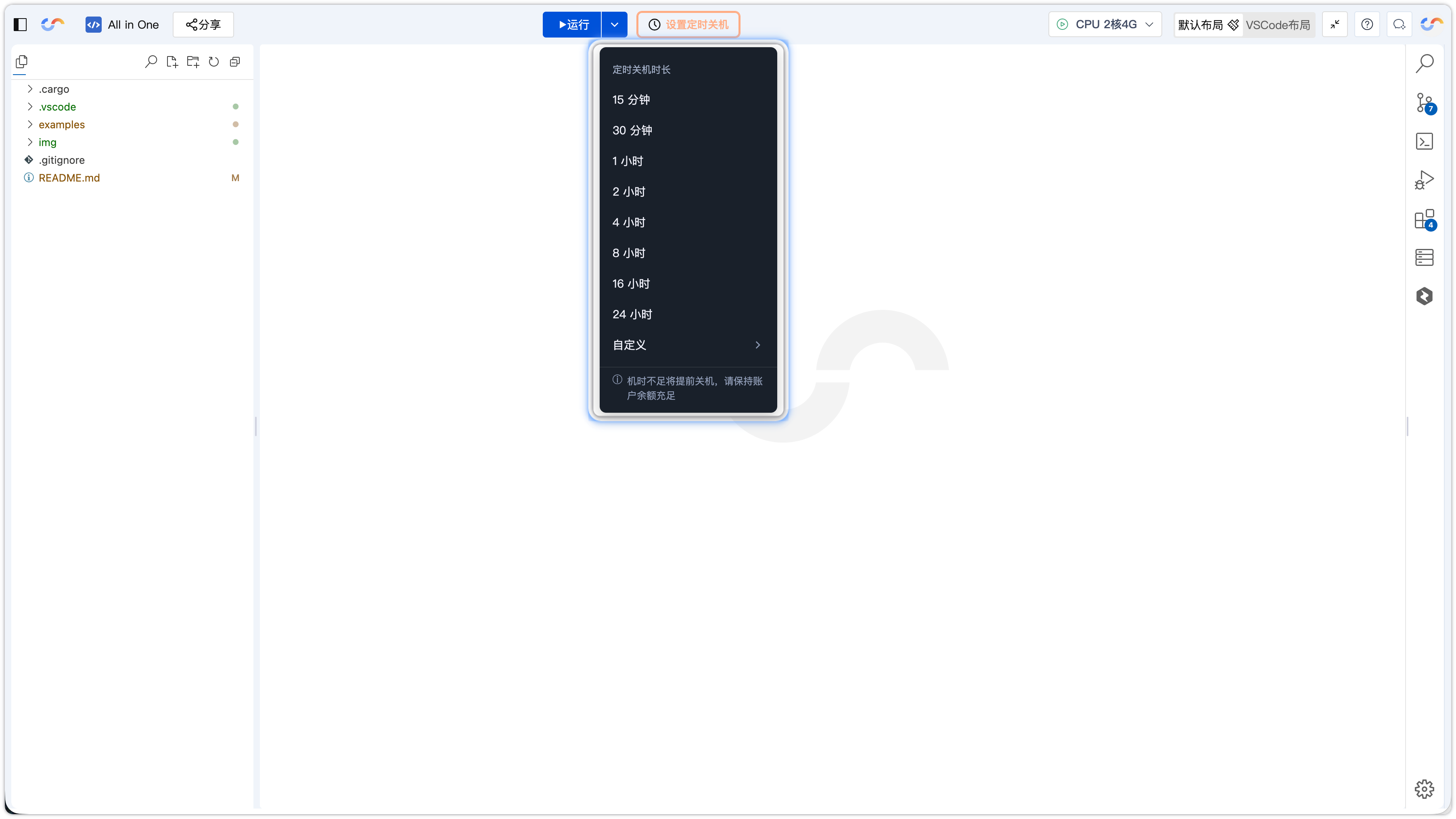Toggle the left sidebar panel icon
This screenshot has height=819, width=1456.
[20, 24]
